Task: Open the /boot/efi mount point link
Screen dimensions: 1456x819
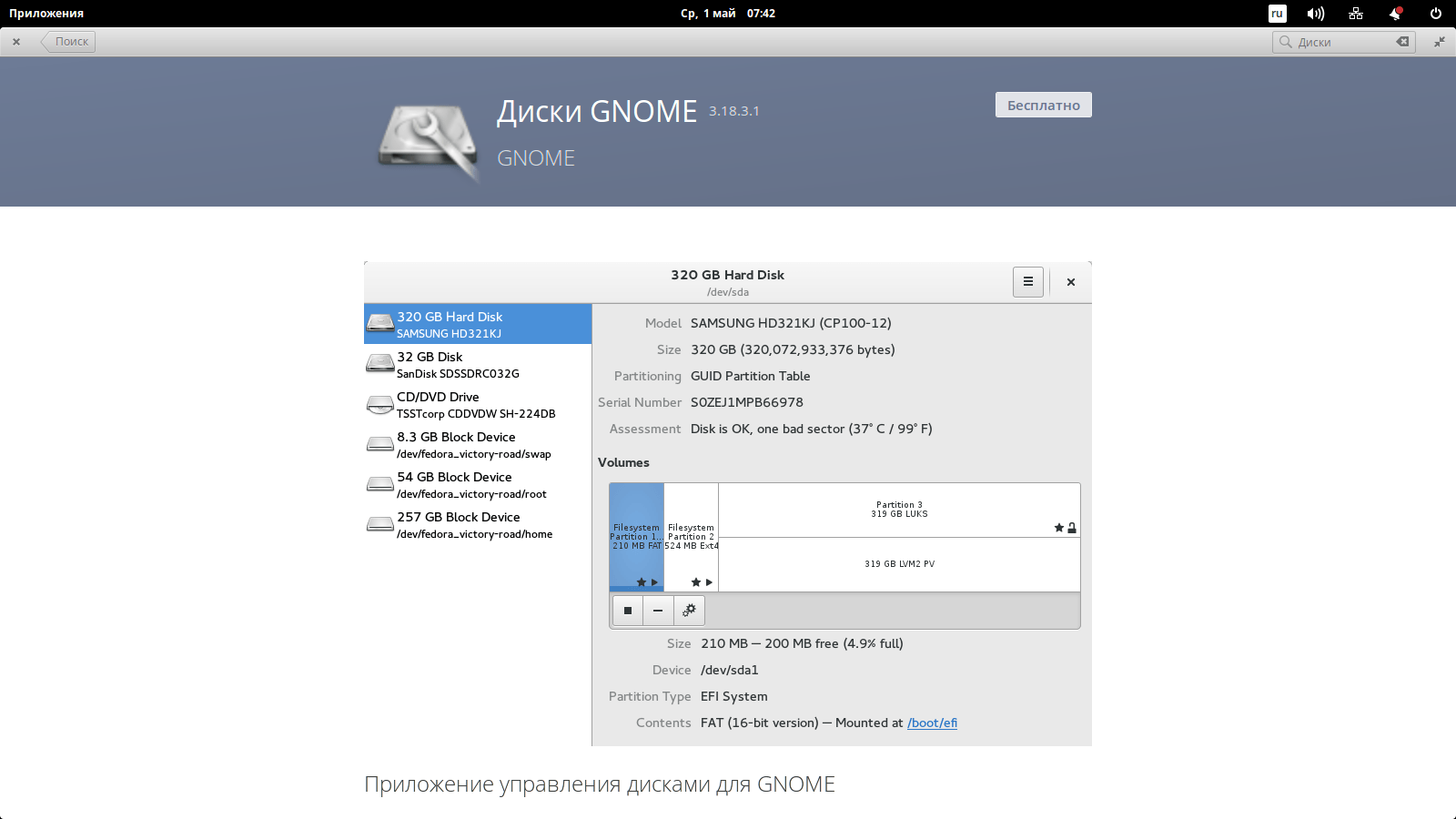Action: pyautogui.click(x=932, y=723)
